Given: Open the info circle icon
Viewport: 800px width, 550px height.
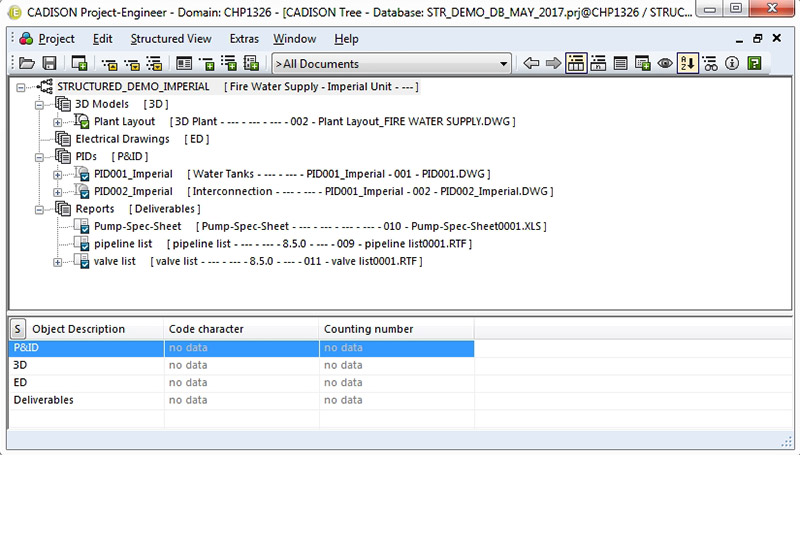Looking at the screenshot, I should (732, 63).
